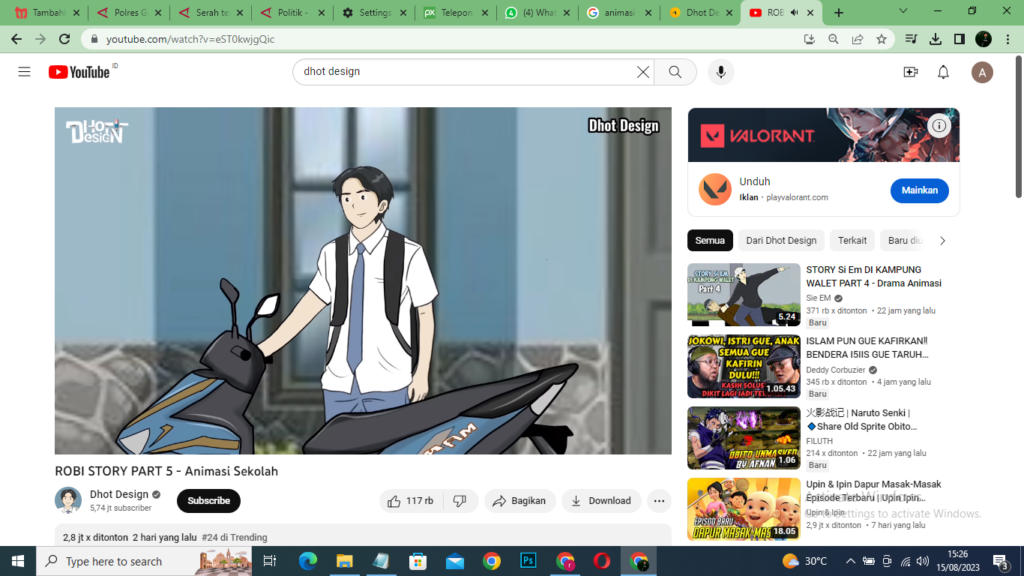Open the Create video icon
Image resolution: width=1024 pixels, height=576 pixels.
[910, 72]
